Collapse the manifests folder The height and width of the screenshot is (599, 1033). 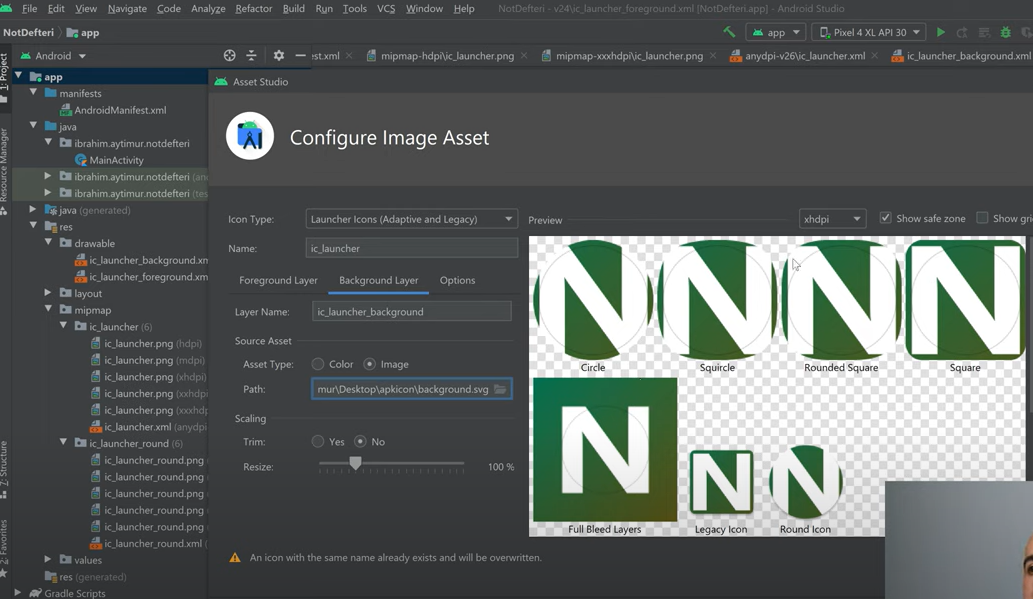click(34, 93)
